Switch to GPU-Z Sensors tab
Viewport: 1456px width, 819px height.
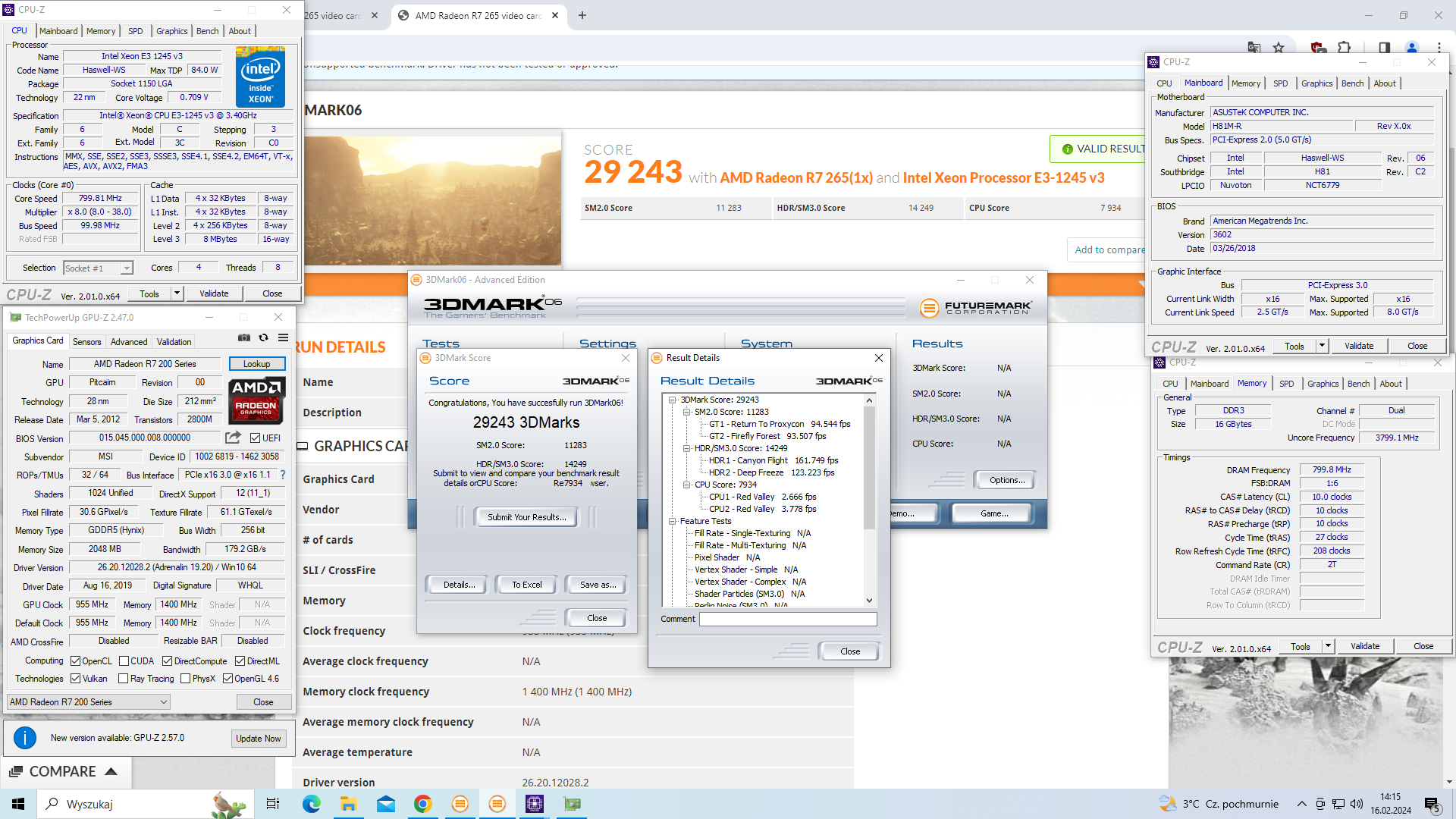click(x=86, y=342)
